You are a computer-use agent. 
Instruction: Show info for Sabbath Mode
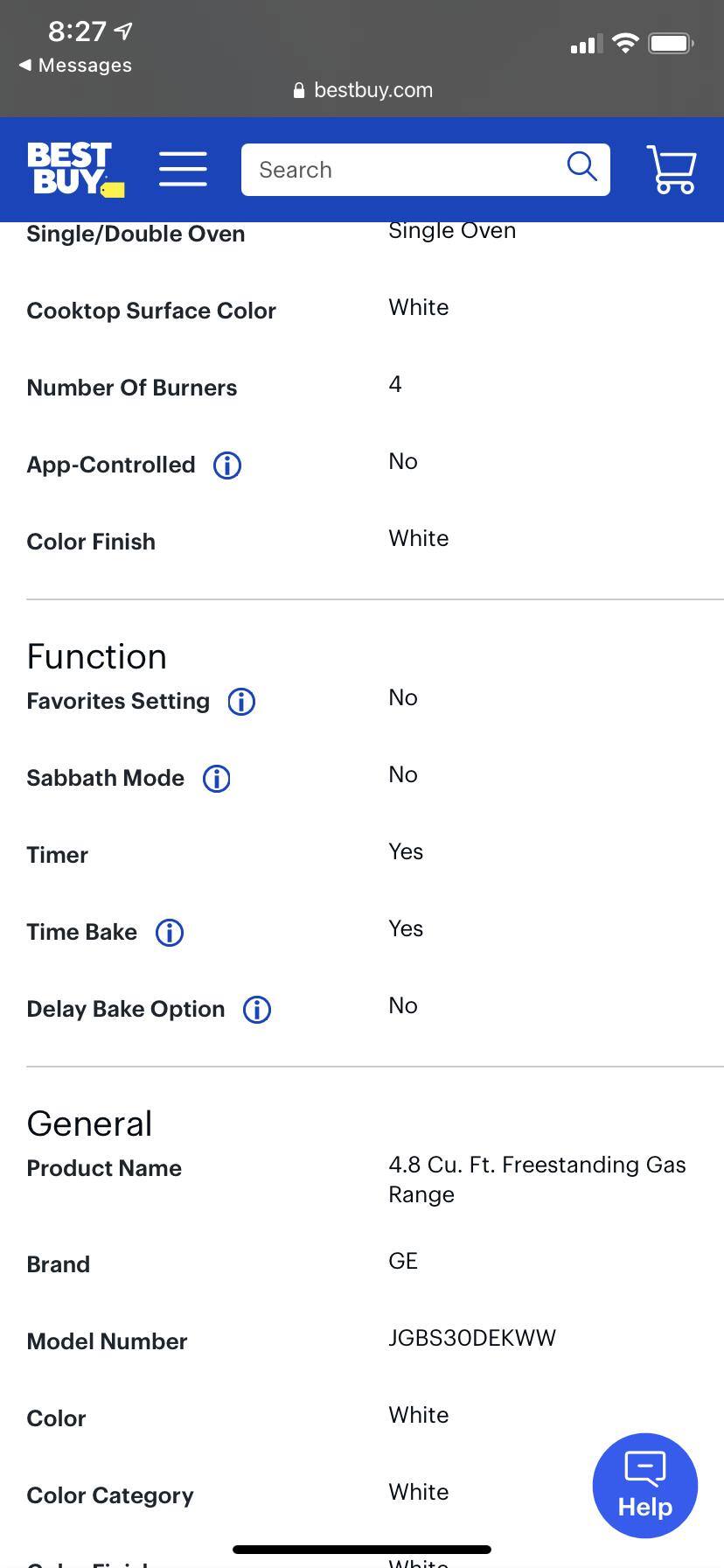click(x=217, y=779)
